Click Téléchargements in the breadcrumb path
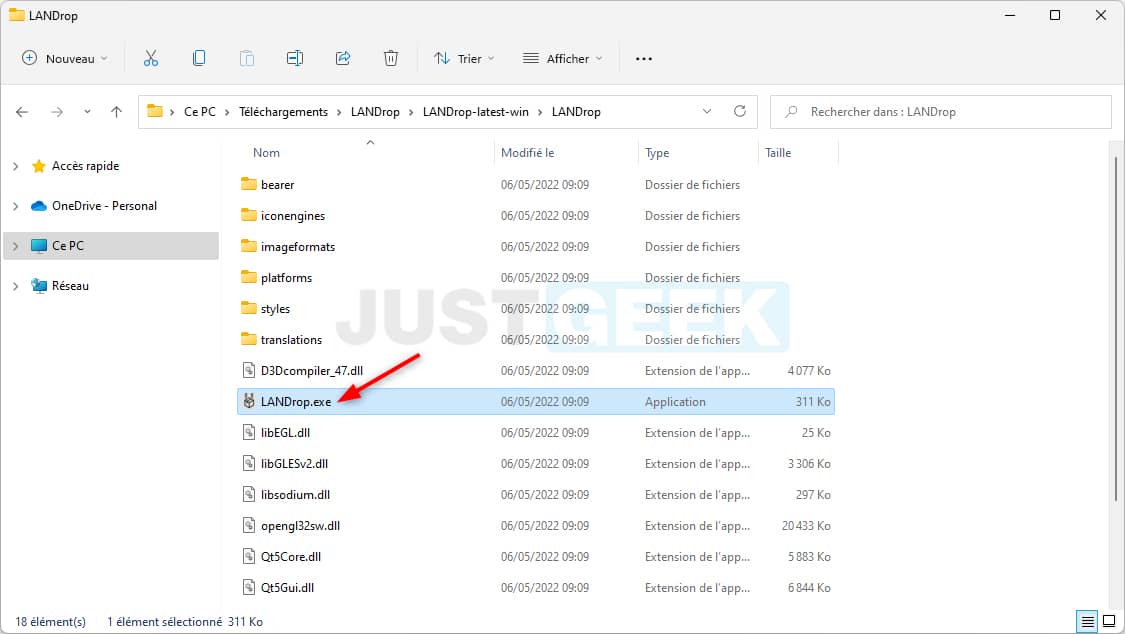1125x634 pixels. click(283, 112)
